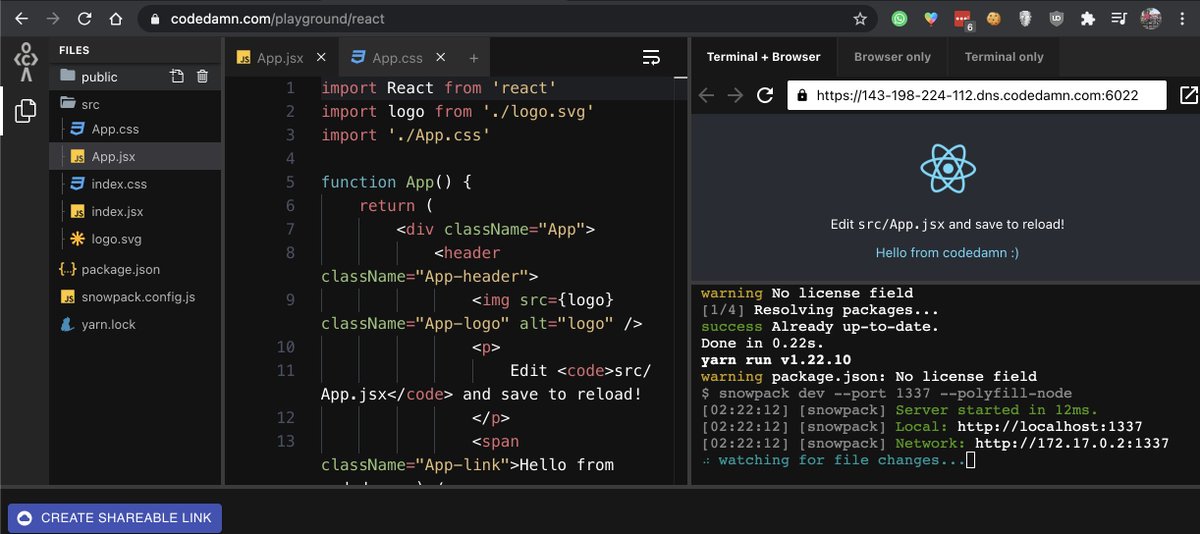Open the Chrome three-dot menu
The image size is (1200, 534).
1183,18
